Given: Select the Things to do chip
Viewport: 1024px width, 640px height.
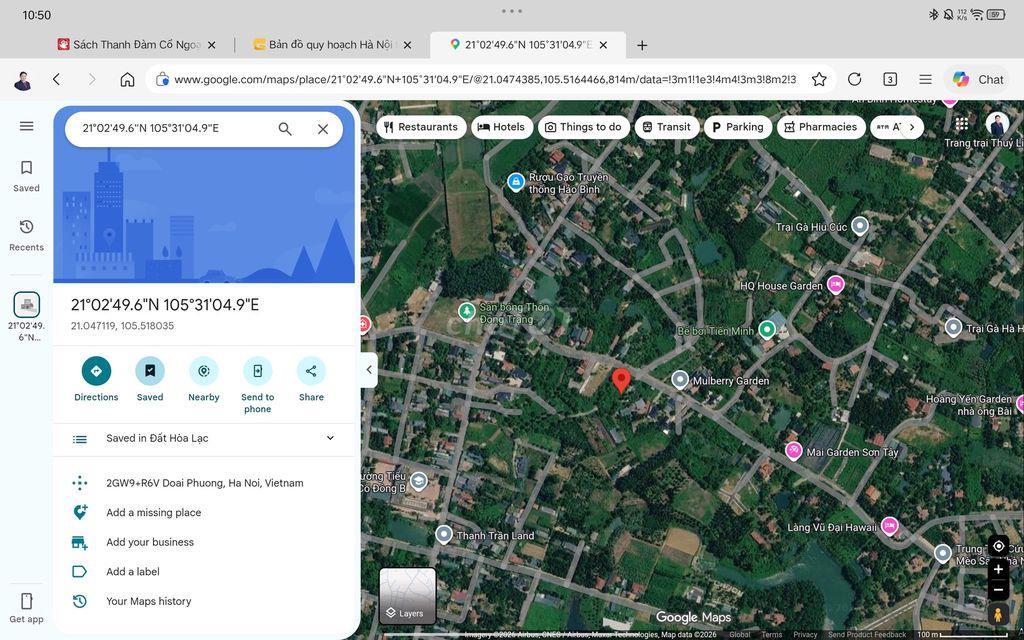Looking at the screenshot, I should tap(584, 127).
